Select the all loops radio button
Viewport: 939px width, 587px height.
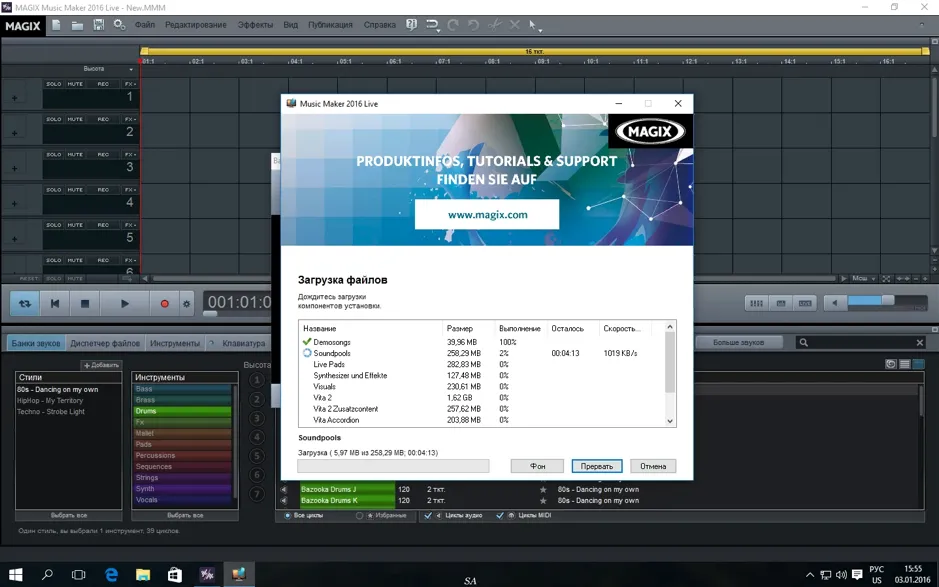(x=287, y=515)
